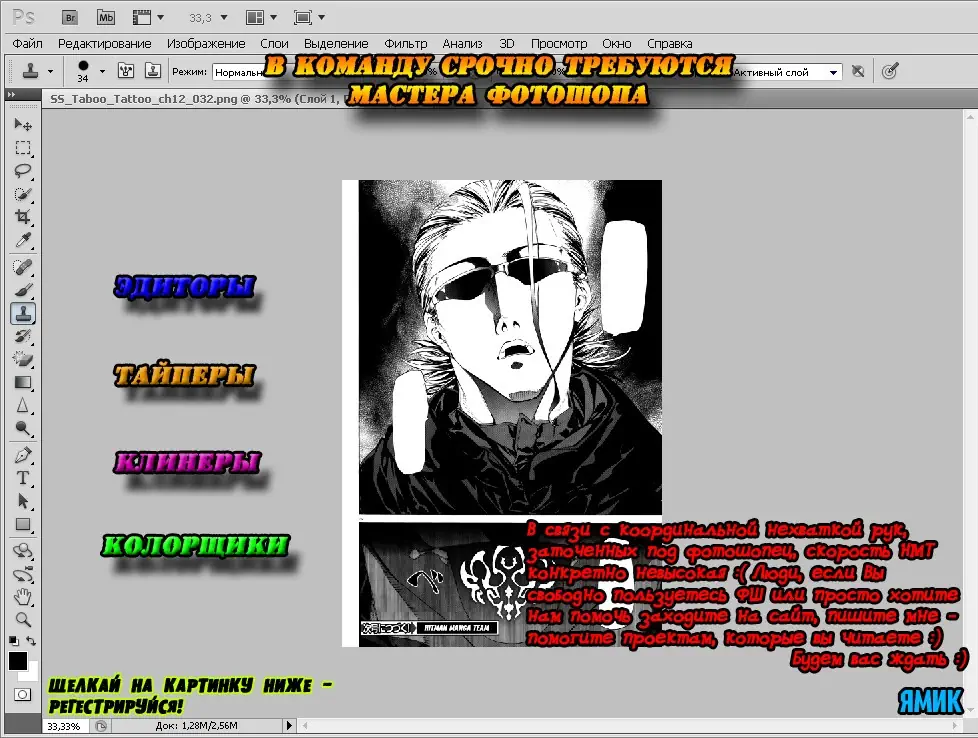978x738 pixels.
Task: Toggle ignore adjustment layers when cloning
Action: pos(857,71)
